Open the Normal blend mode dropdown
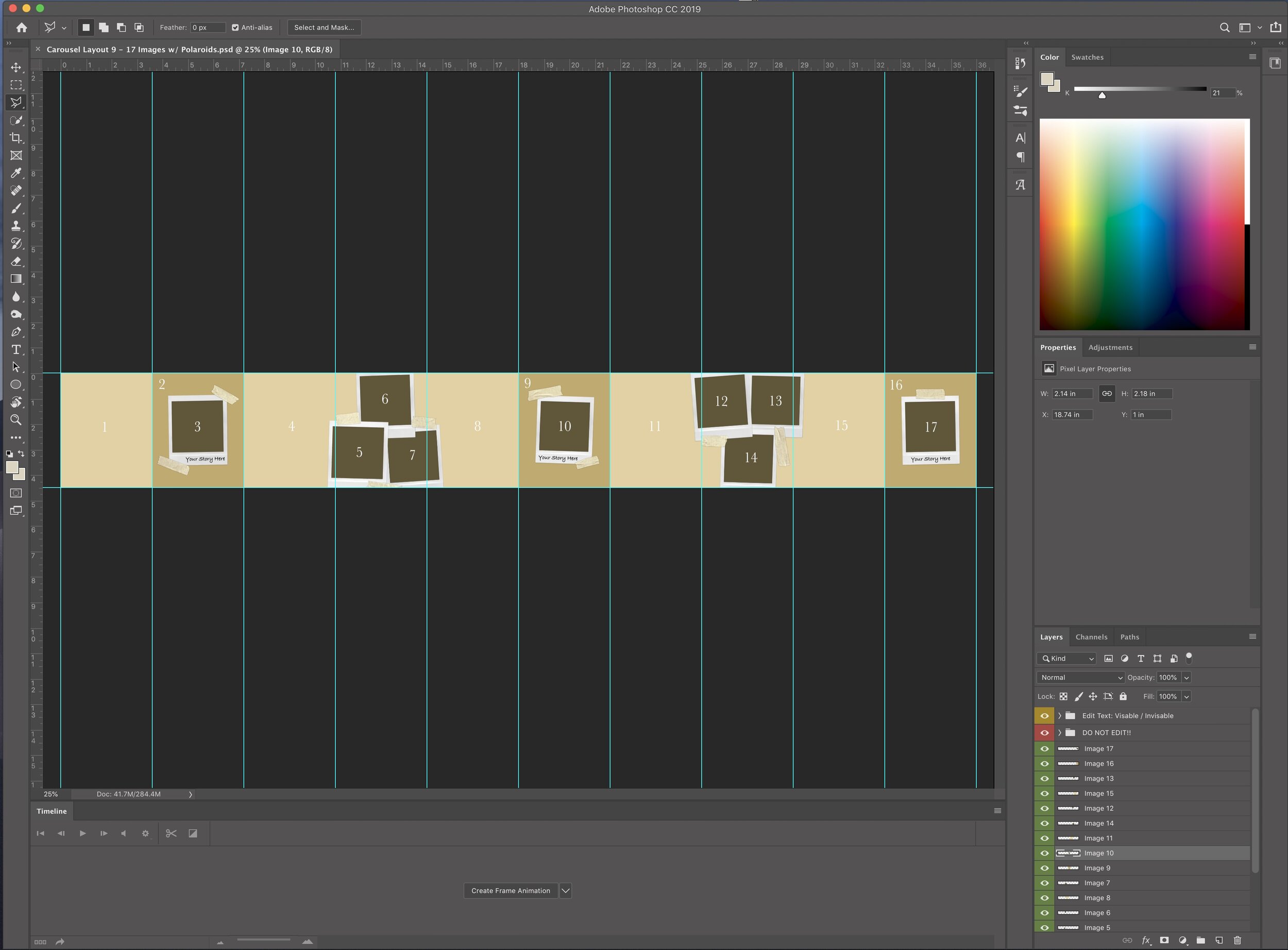The image size is (1288, 950). click(x=1080, y=677)
